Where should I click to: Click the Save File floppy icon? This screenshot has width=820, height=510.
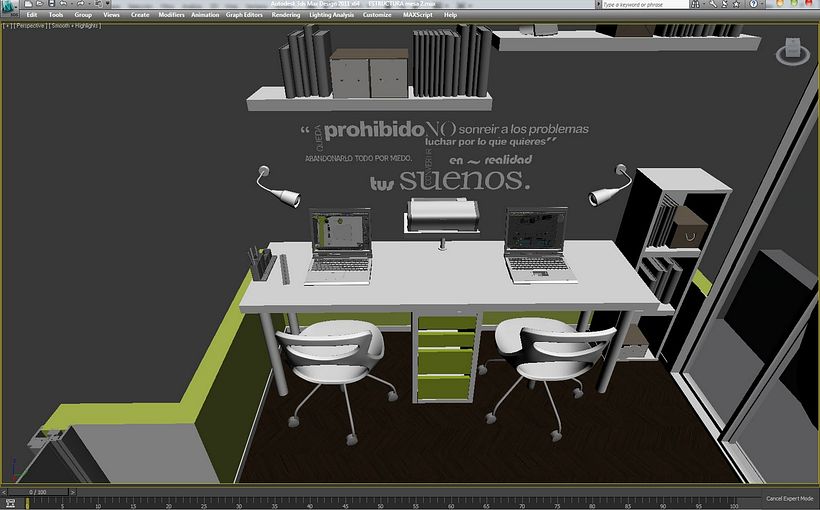pyautogui.click(x=51, y=4)
